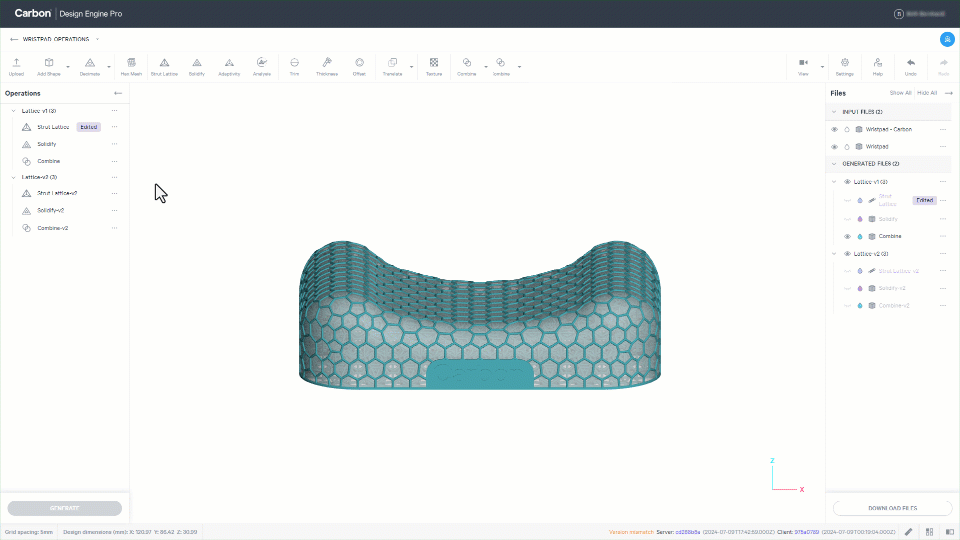Open the Adaptivity tool
The width and height of the screenshot is (960, 540).
coord(229,66)
